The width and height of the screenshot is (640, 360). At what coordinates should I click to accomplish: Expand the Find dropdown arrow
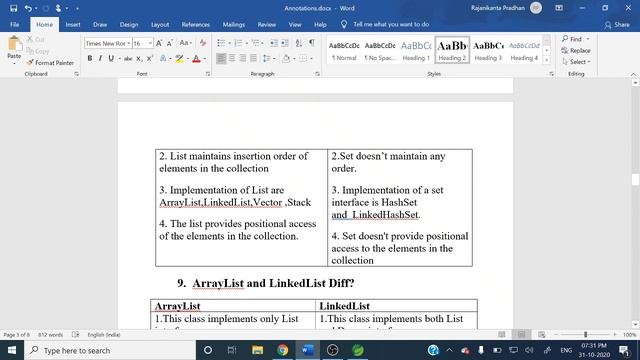pos(588,39)
